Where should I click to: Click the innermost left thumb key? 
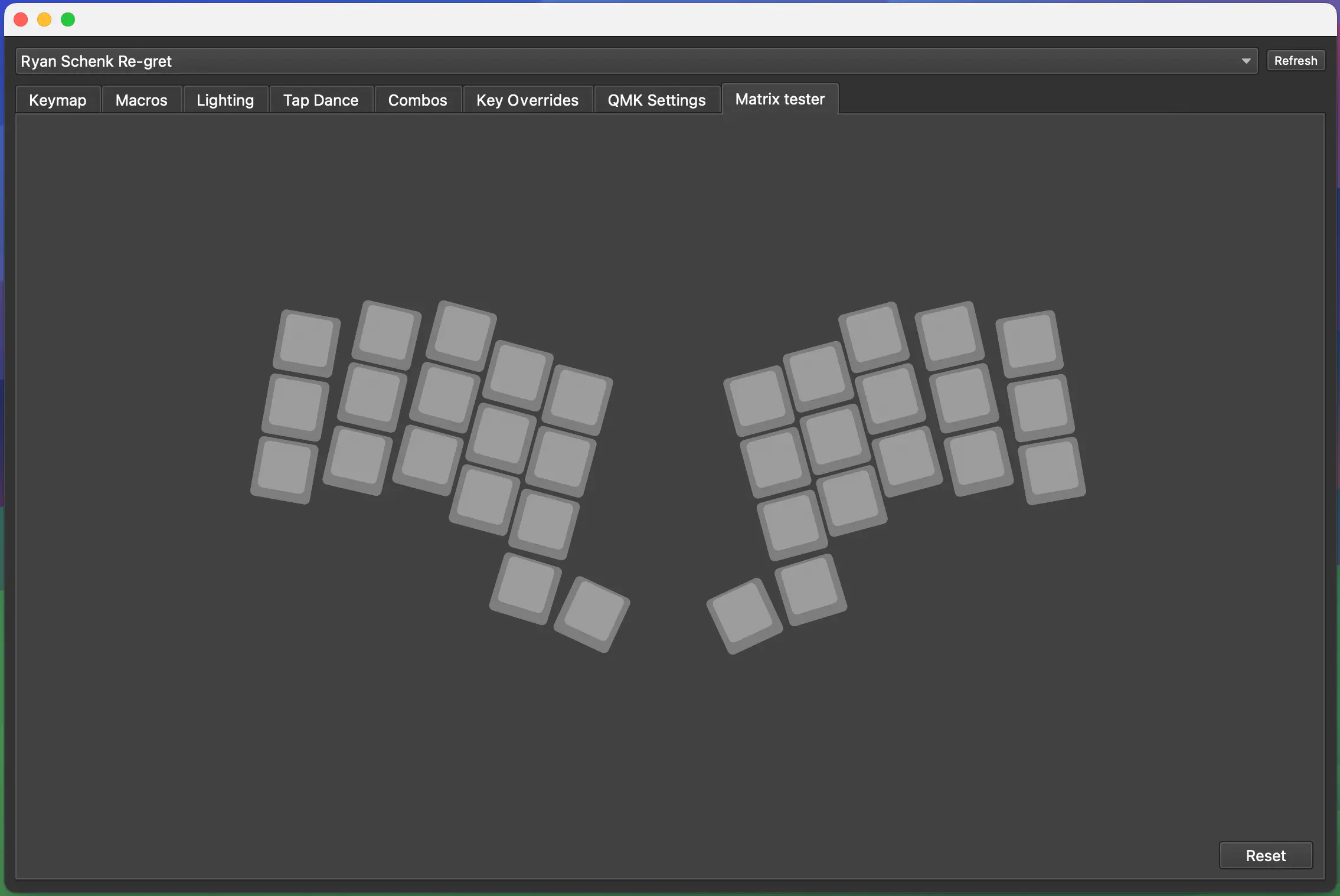(592, 614)
